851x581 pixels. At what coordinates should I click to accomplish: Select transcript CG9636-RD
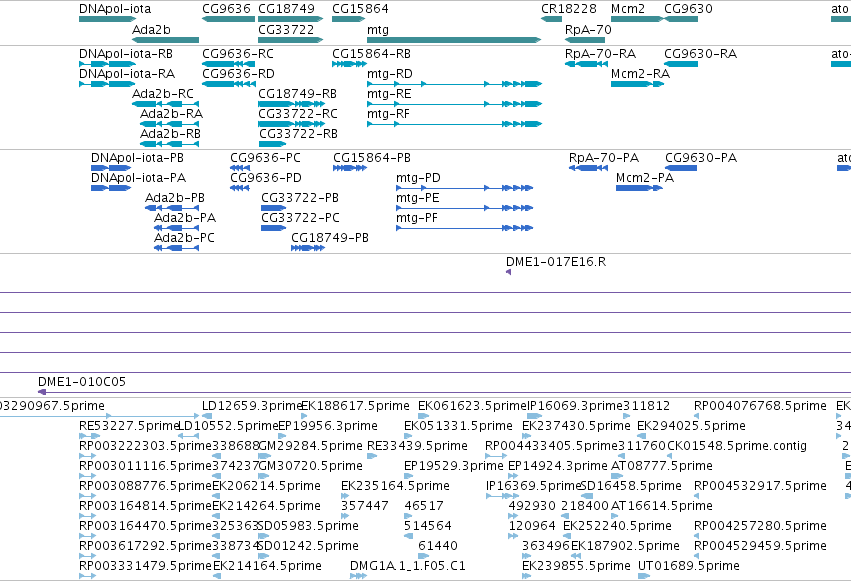point(228,84)
